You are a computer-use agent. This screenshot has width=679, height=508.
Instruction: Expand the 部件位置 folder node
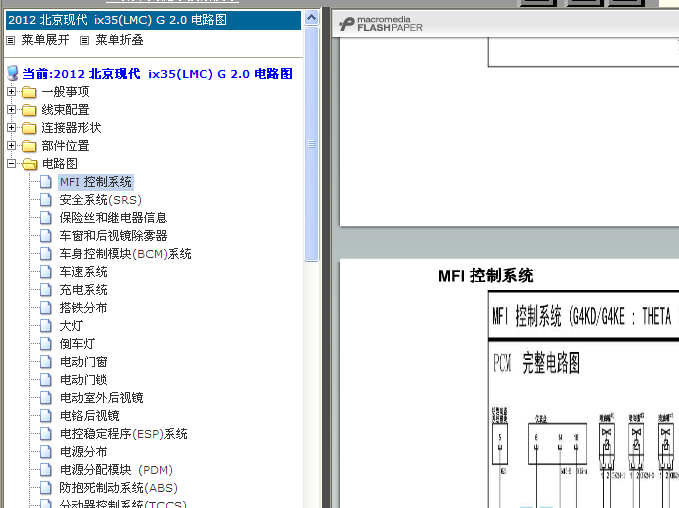(x=12, y=146)
